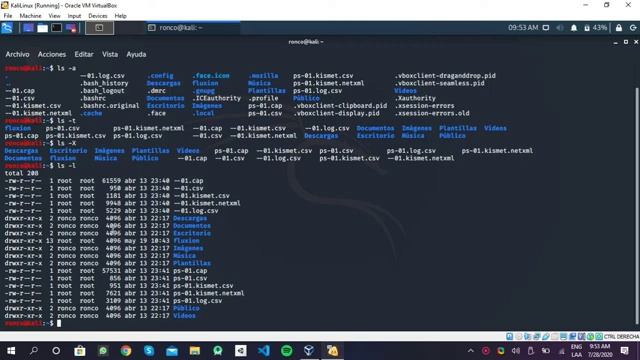640x360 pixels.
Task: Click the show desktop icon in Kali panel
Action: [28, 28]
